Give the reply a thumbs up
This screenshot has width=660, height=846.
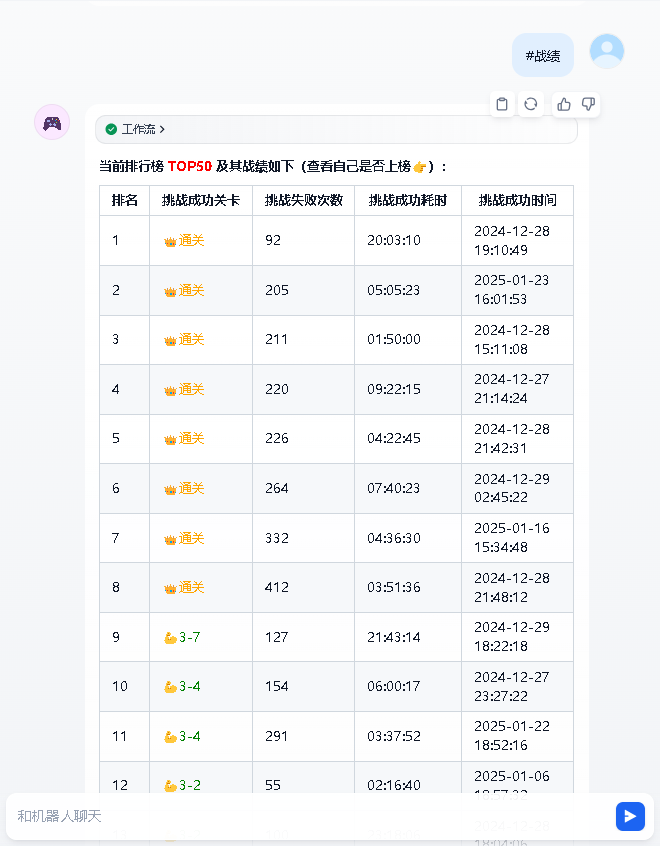point(564,104)
